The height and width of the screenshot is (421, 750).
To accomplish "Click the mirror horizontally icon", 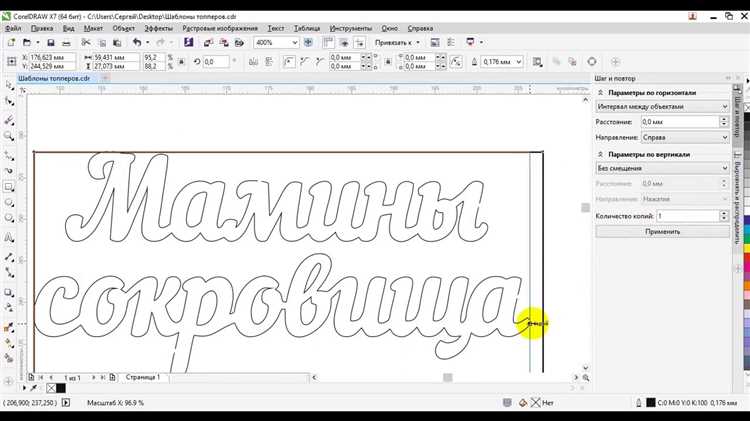I will point(254,62).
